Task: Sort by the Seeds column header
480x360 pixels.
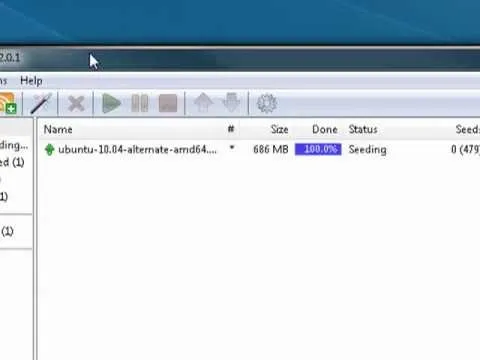Action: pyautogui.click(x=468, y=129)
